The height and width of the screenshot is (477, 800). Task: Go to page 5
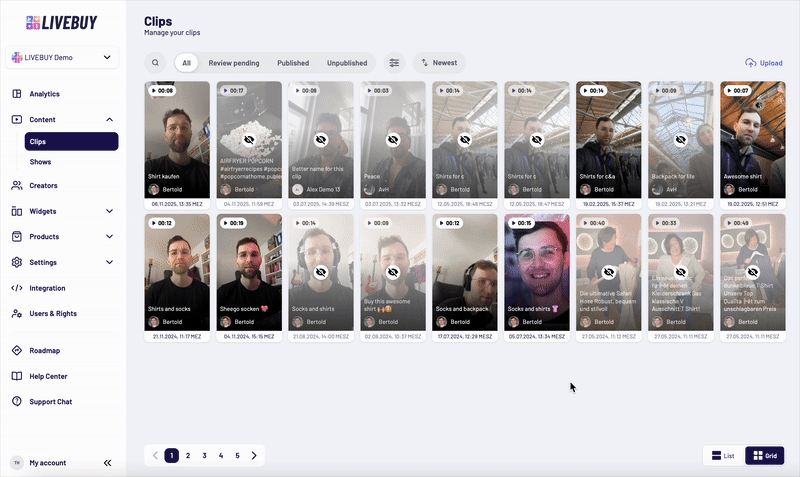click(x=237, y=456)
